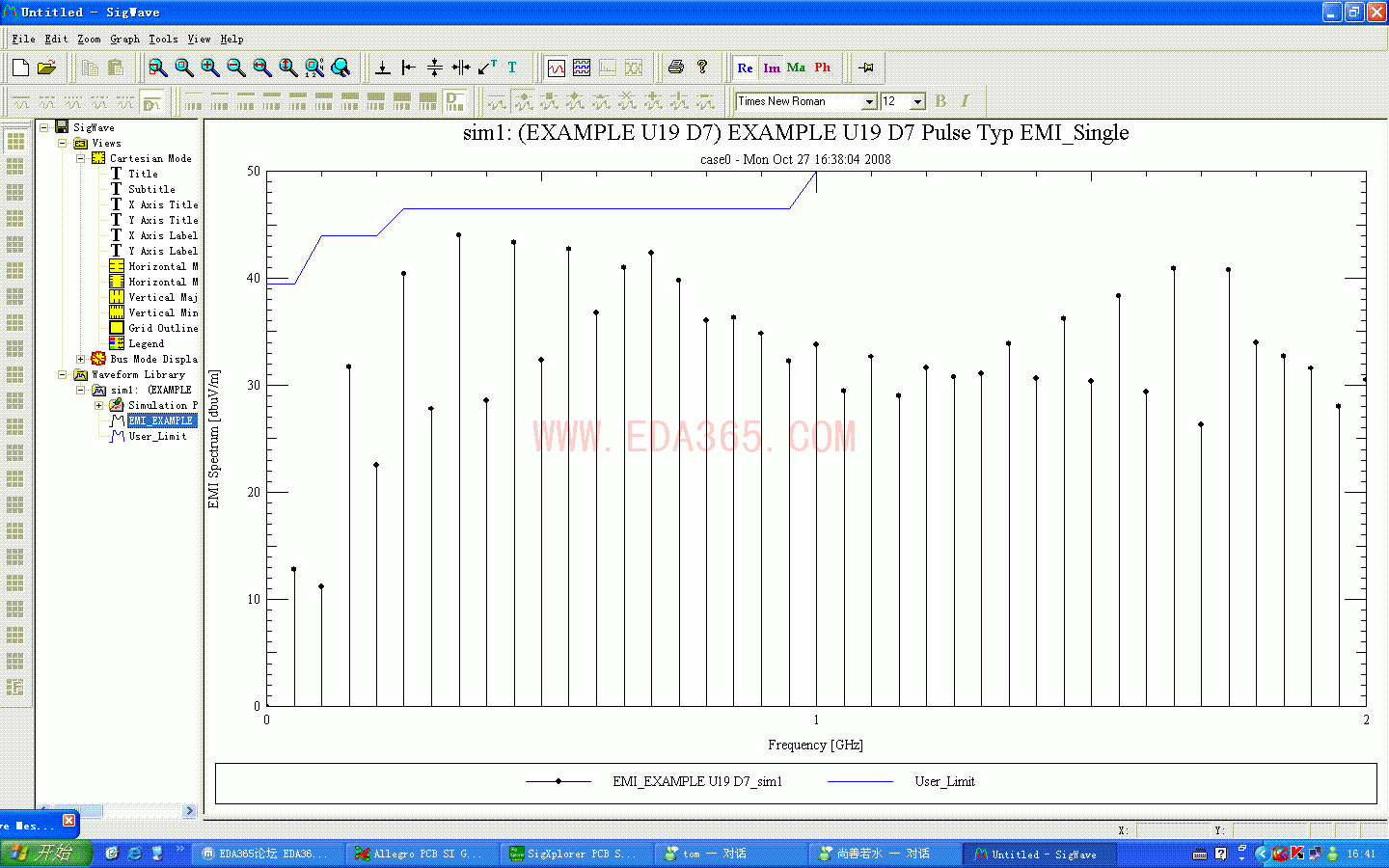Show the Magnitude with Ma button

pos(796,68)
